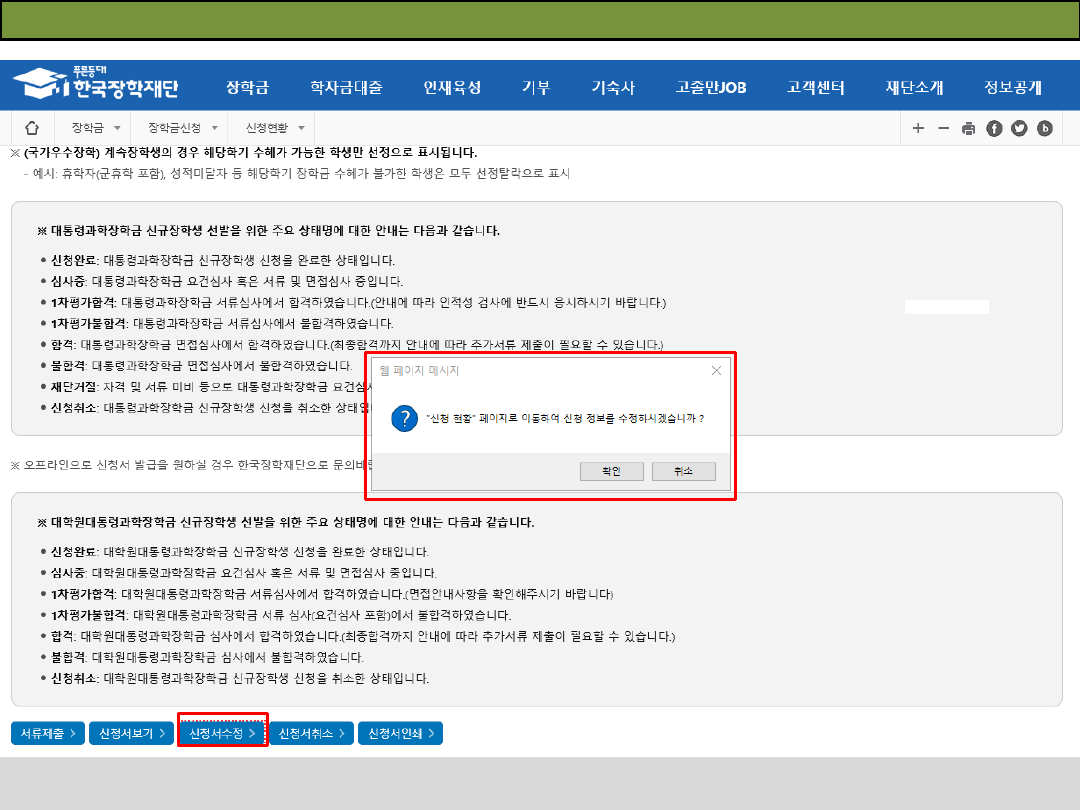Expand the 장학금 breadcrumb dropdown
The image size is (1080, 810).
117,128
